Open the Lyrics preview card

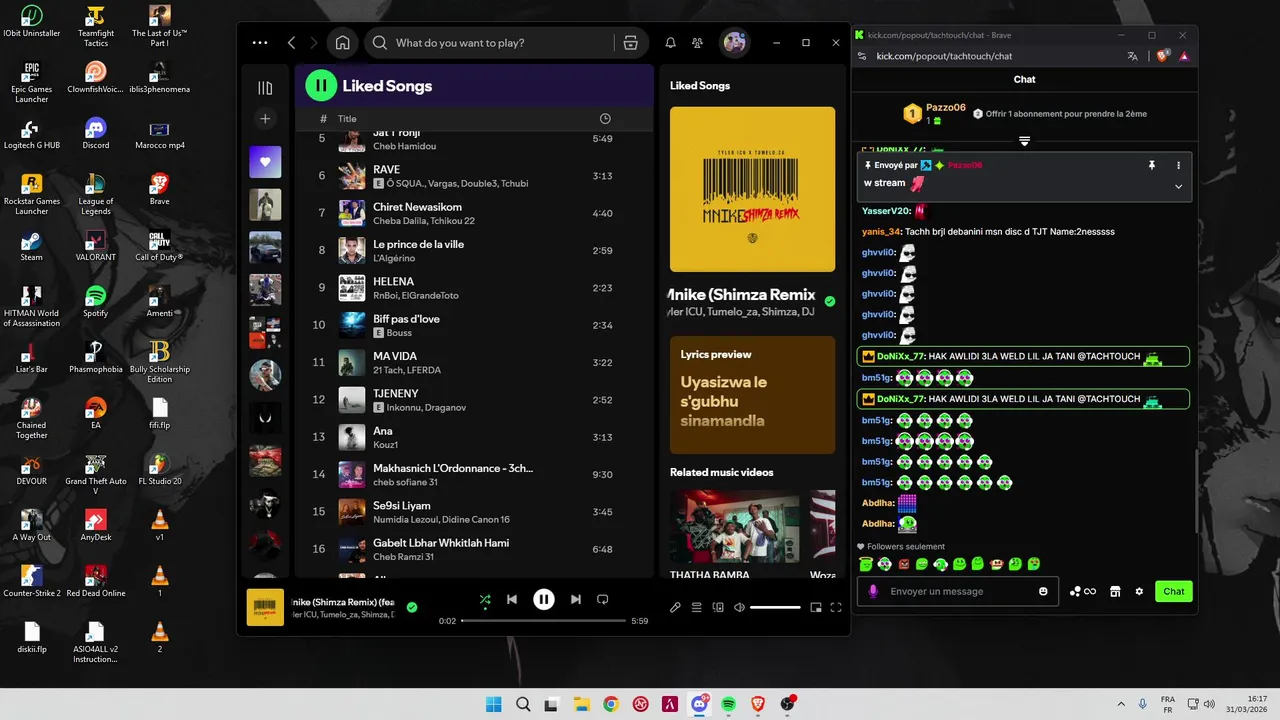(x=752, y=395)
